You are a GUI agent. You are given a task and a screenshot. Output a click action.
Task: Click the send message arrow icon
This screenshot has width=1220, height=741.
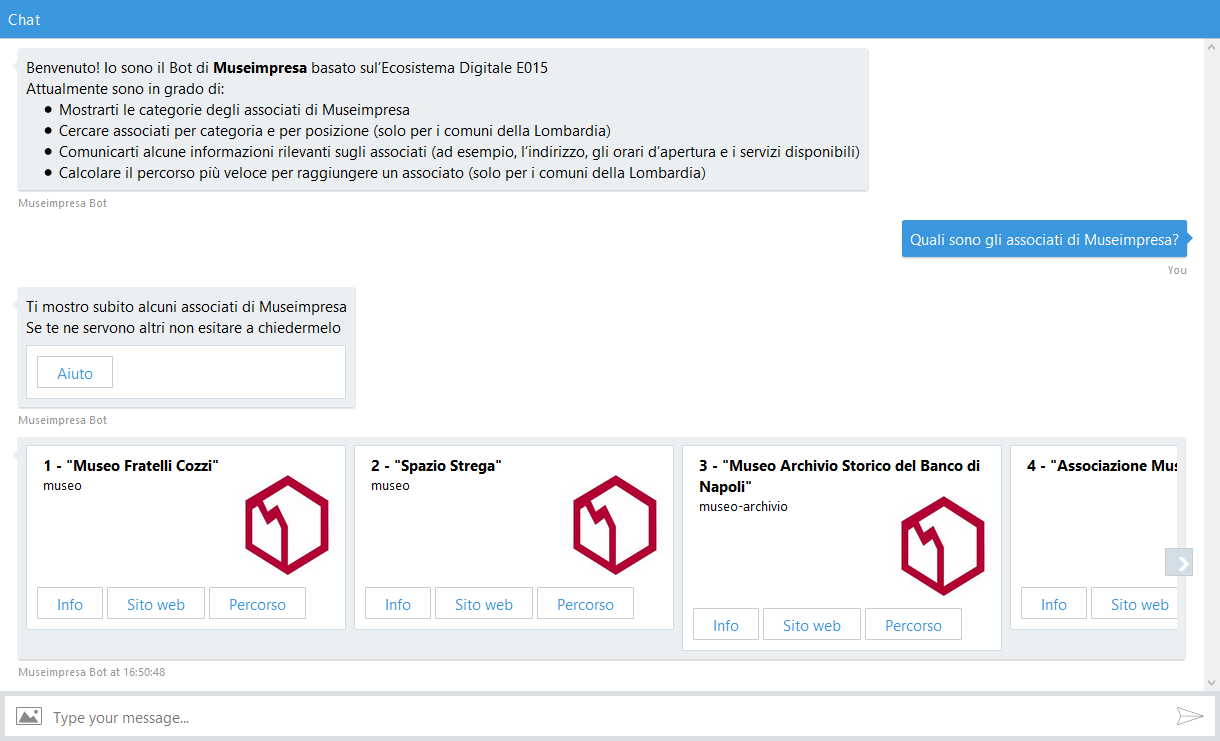[x=1189, y=716]
